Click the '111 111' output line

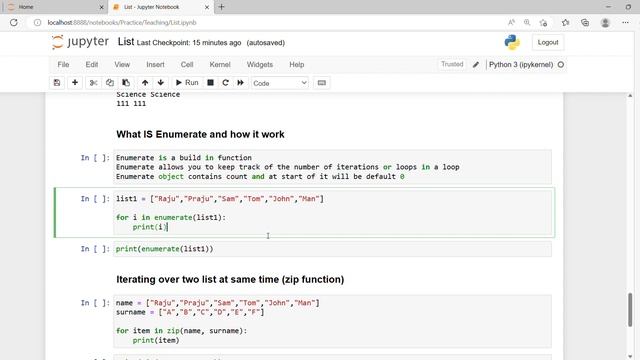pos(131,104)
